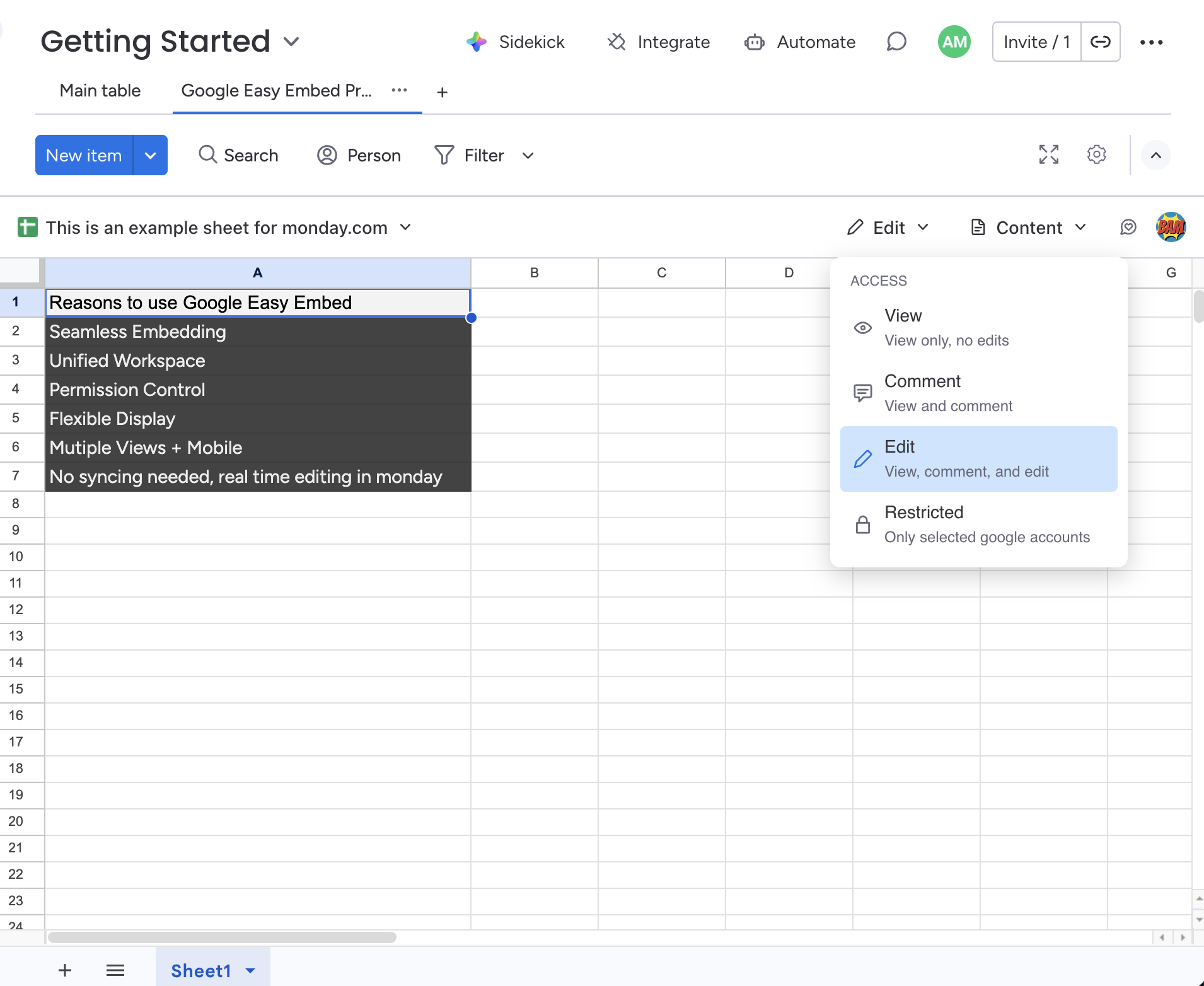Click the Person filter icon
The image size is (1204, 986).
(x=327, y=155)
